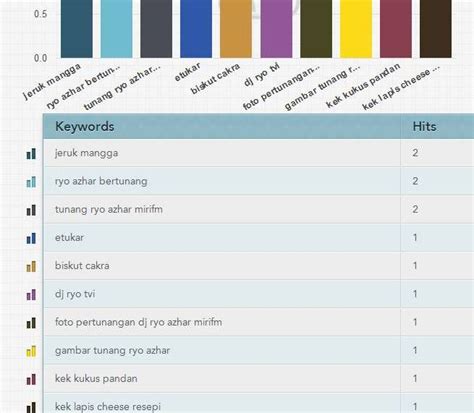Sort by the Keywords column header
The image size is (474, 413).
[222, 126]
